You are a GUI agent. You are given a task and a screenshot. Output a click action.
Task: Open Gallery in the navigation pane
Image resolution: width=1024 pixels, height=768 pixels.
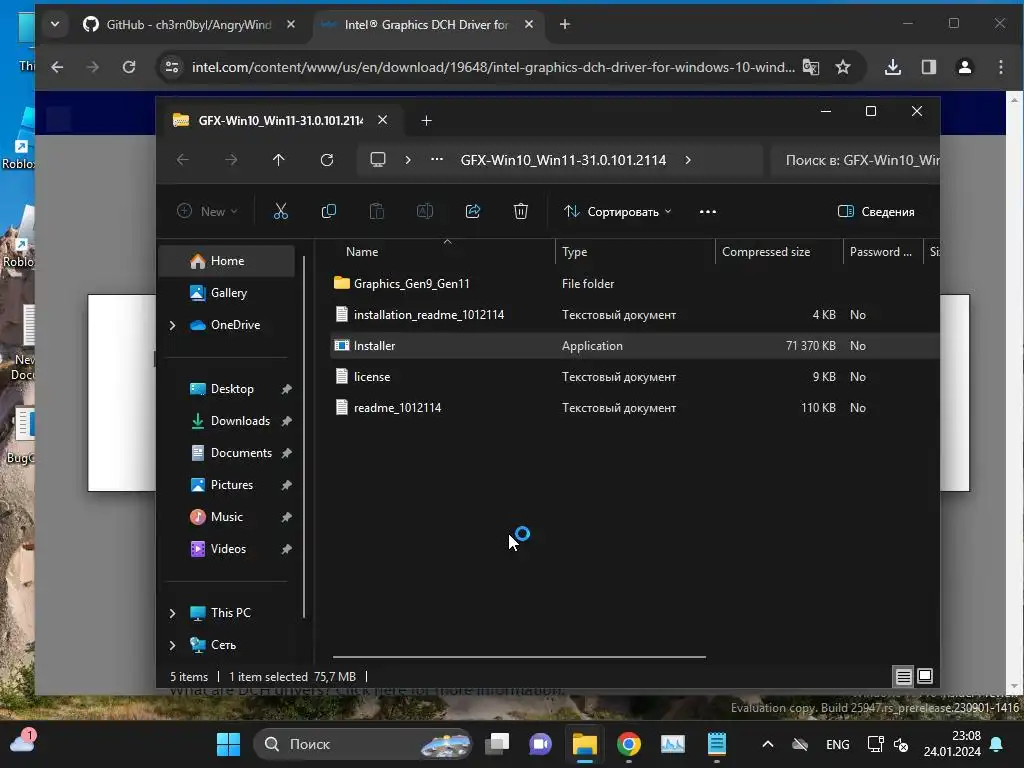pos(228,293)
